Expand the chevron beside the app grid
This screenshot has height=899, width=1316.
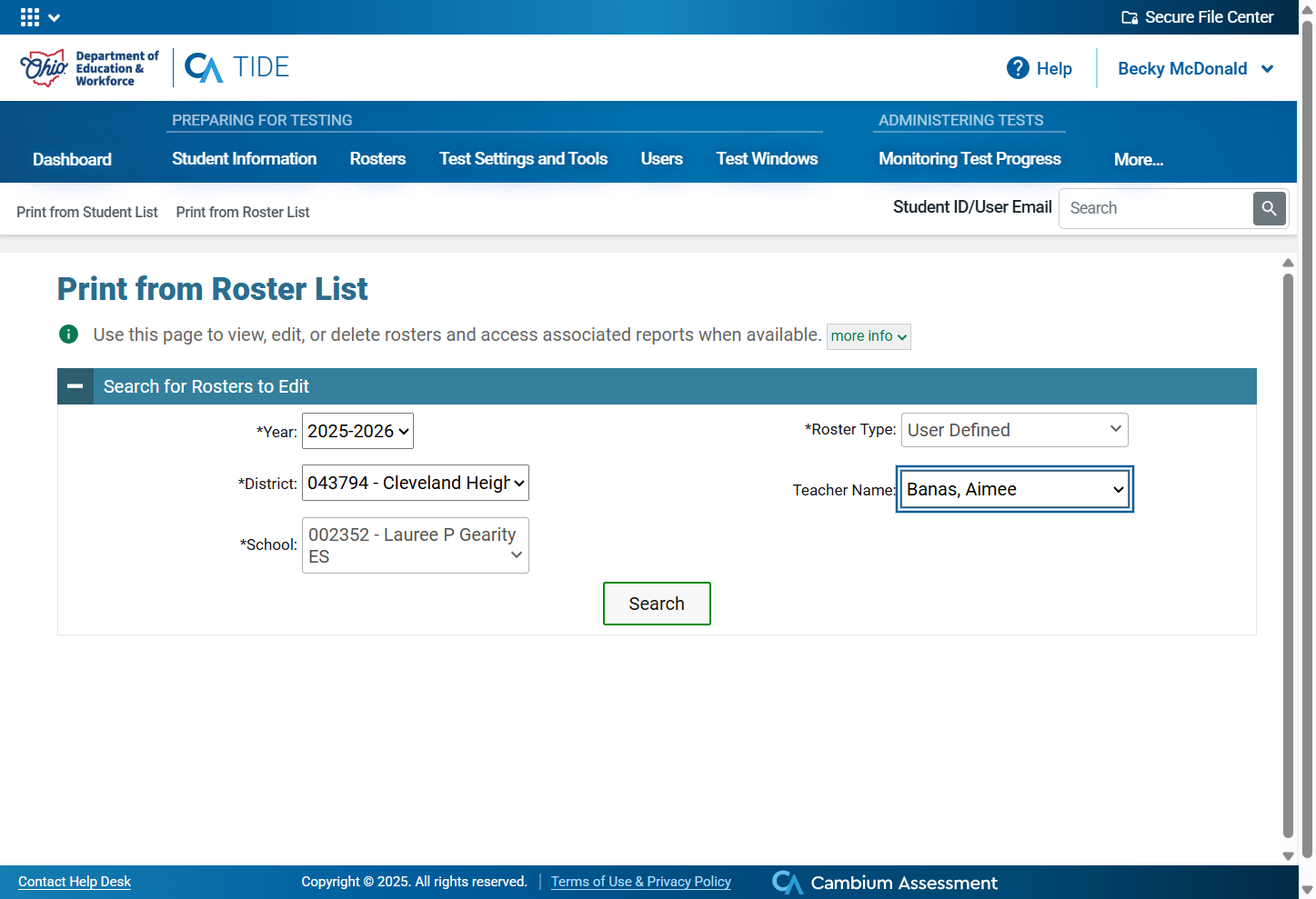55,17
